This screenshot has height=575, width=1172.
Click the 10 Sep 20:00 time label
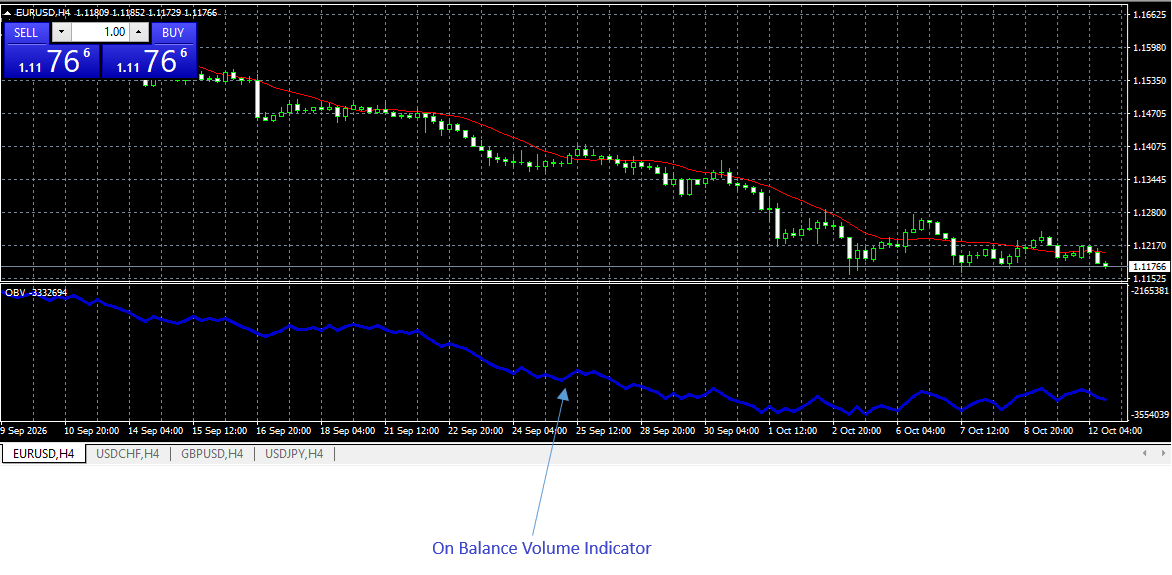pyautogui.click(x=91, y=431)
